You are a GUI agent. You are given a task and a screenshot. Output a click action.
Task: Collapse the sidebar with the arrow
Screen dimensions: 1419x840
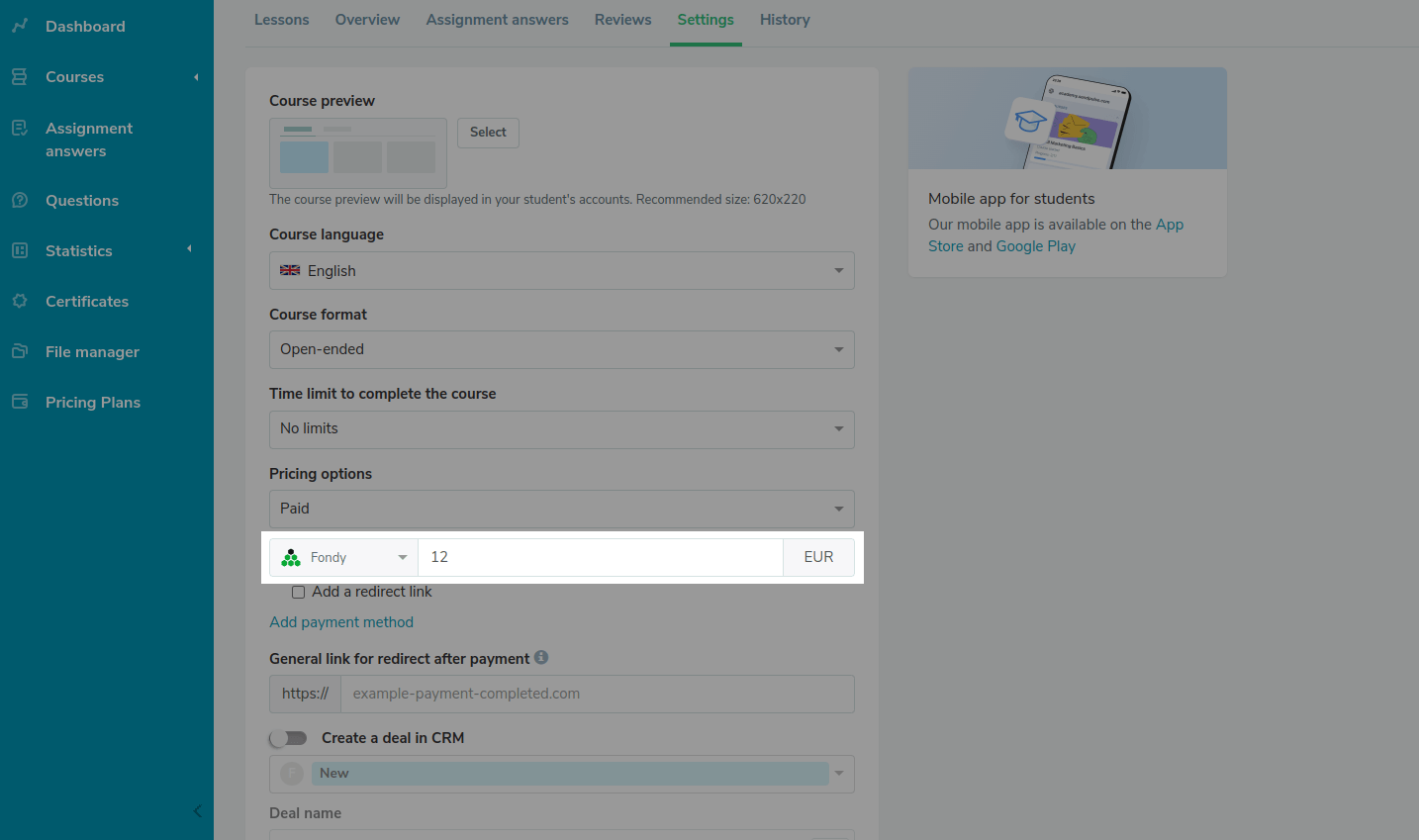point(197,811)
